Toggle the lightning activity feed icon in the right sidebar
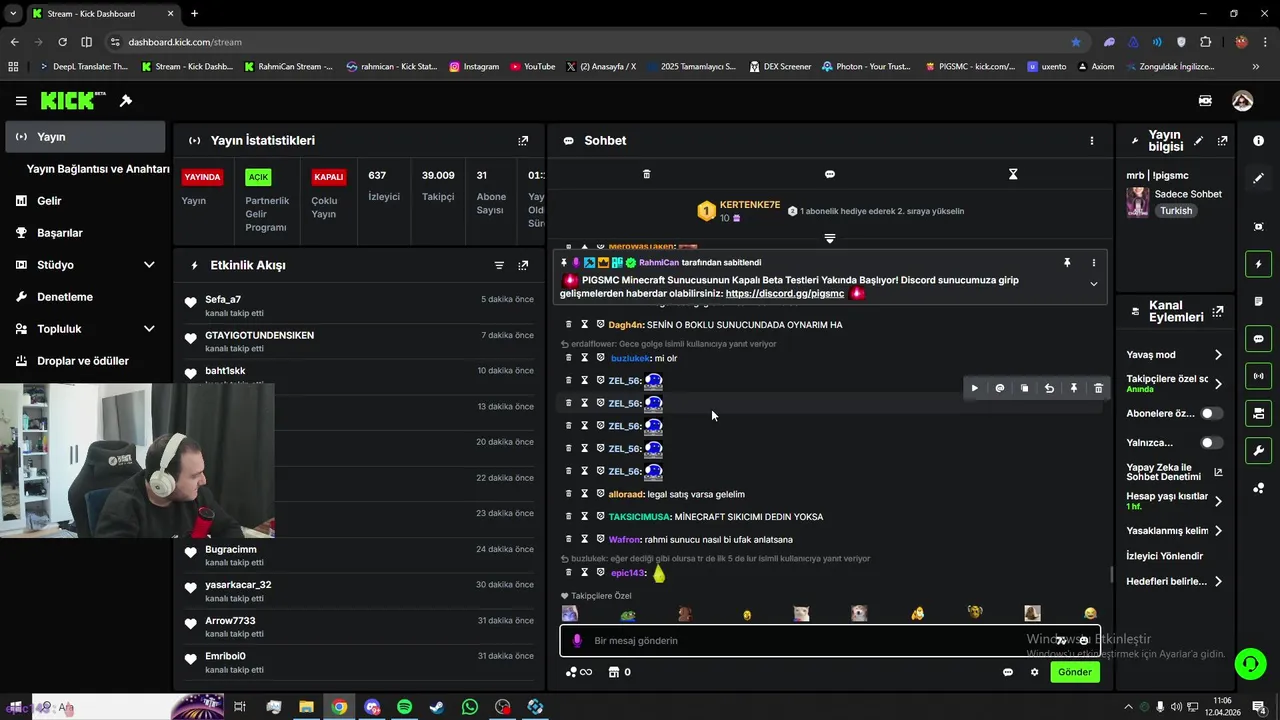1280x720 pixels. click(x=1258, y=265)
